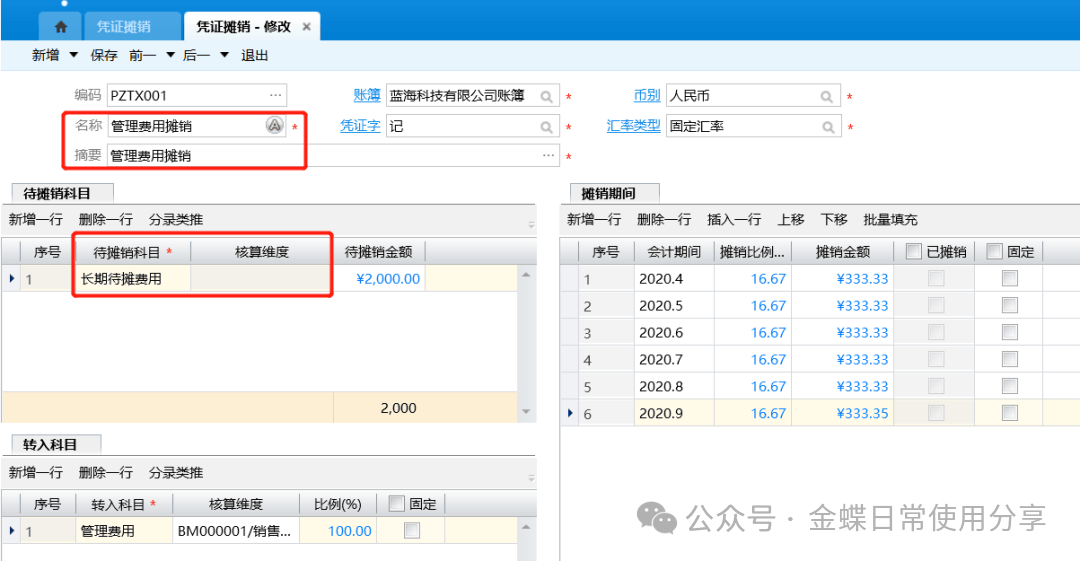This screenshot has width=1080, height=561.
Task: Close the 凭证摊销 - 修改 tab
Action: tap(306, 27)
